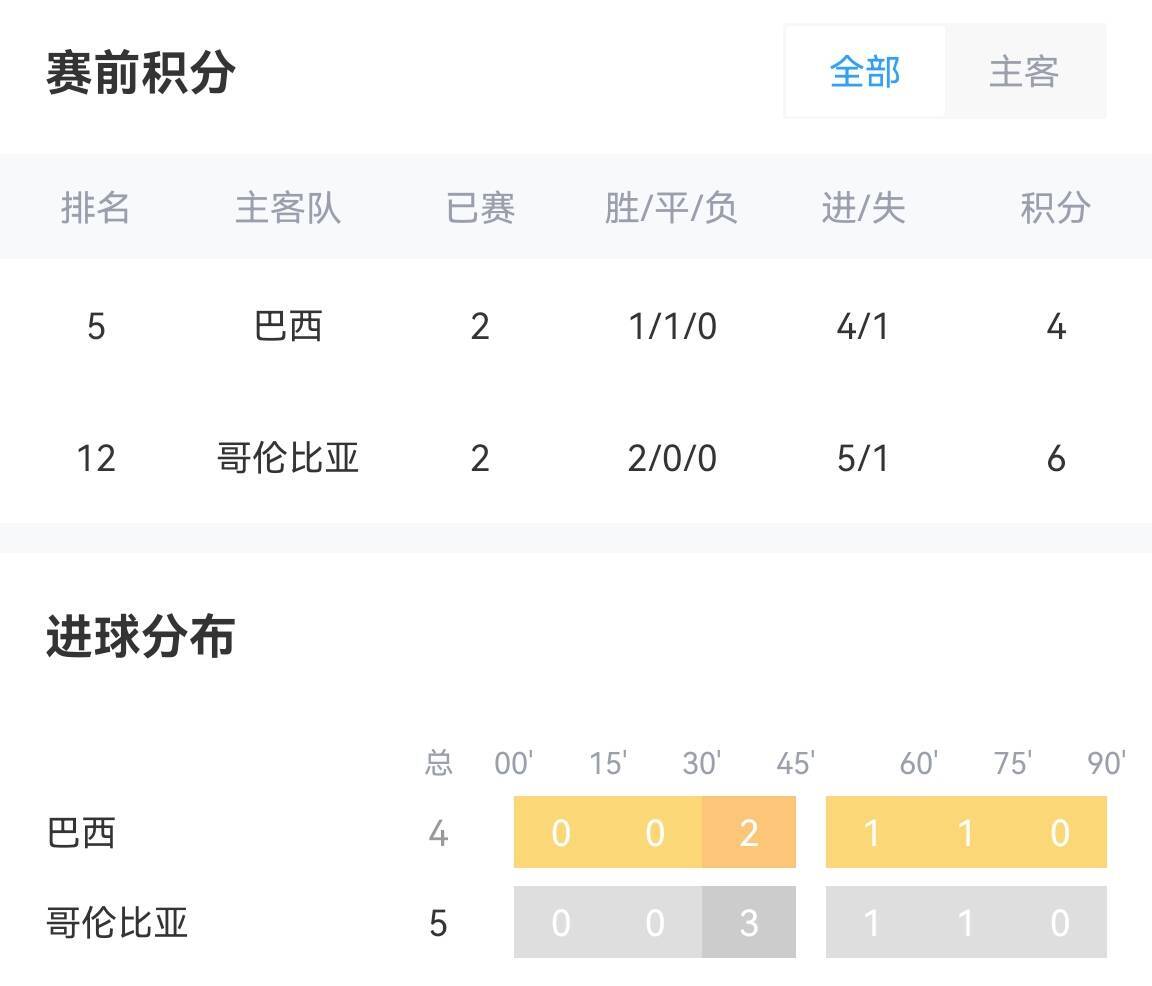
Task: Click the 赛前积分 section heading
Action: pos(141,72)
